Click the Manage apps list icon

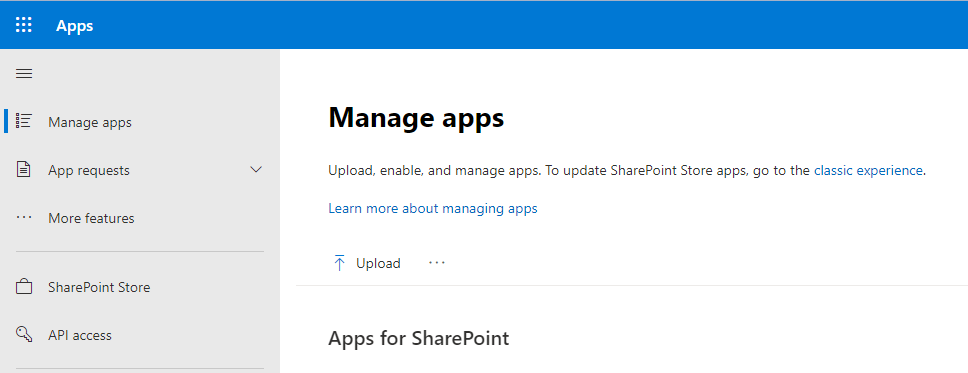[x=23, y=121]
